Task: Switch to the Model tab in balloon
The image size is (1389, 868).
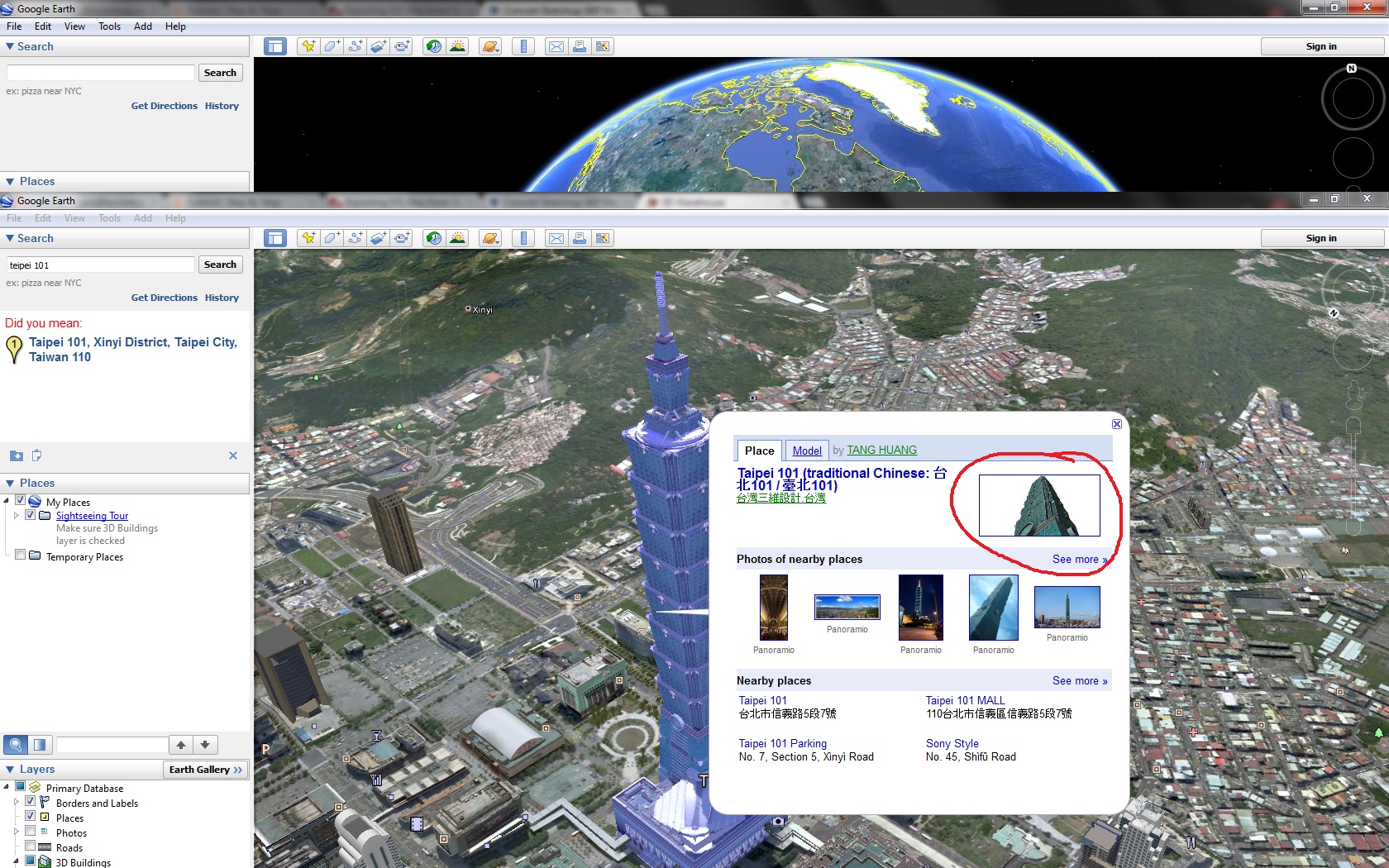Action: click(x=807, y=451)
